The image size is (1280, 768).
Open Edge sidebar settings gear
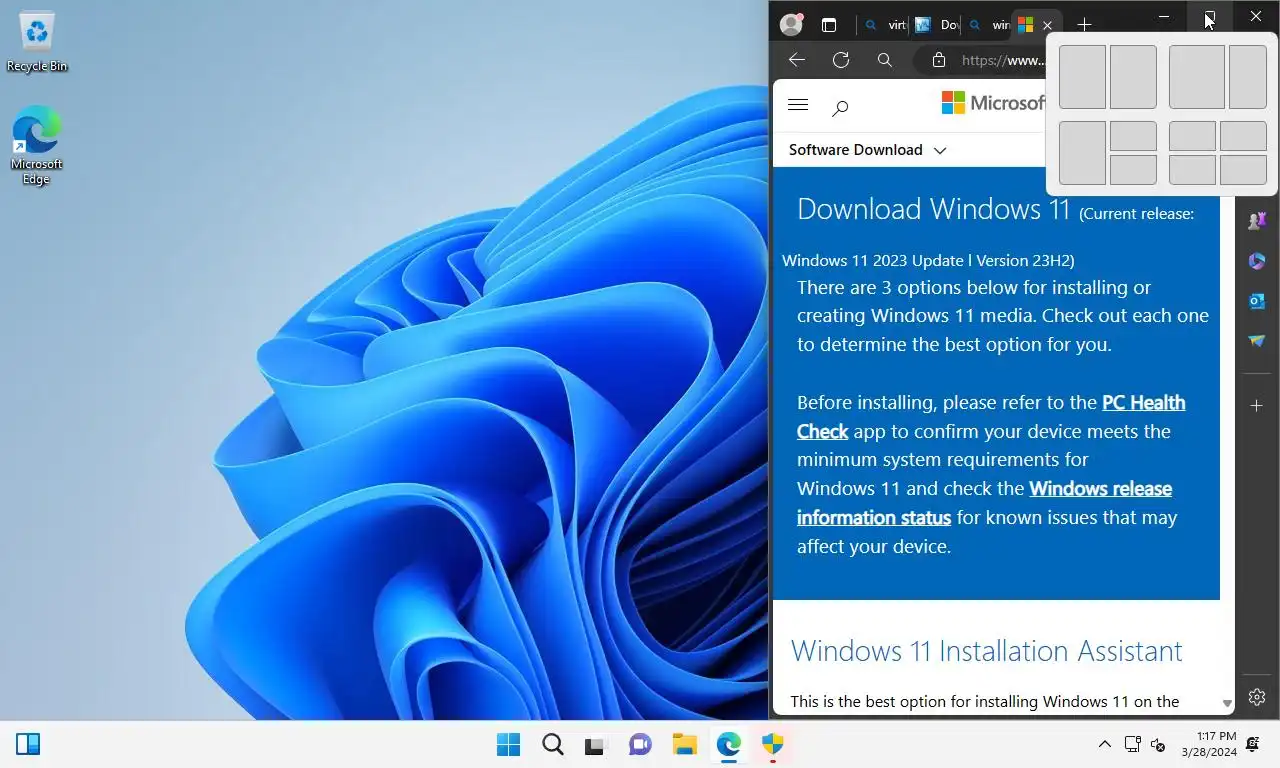(1257, 697)
